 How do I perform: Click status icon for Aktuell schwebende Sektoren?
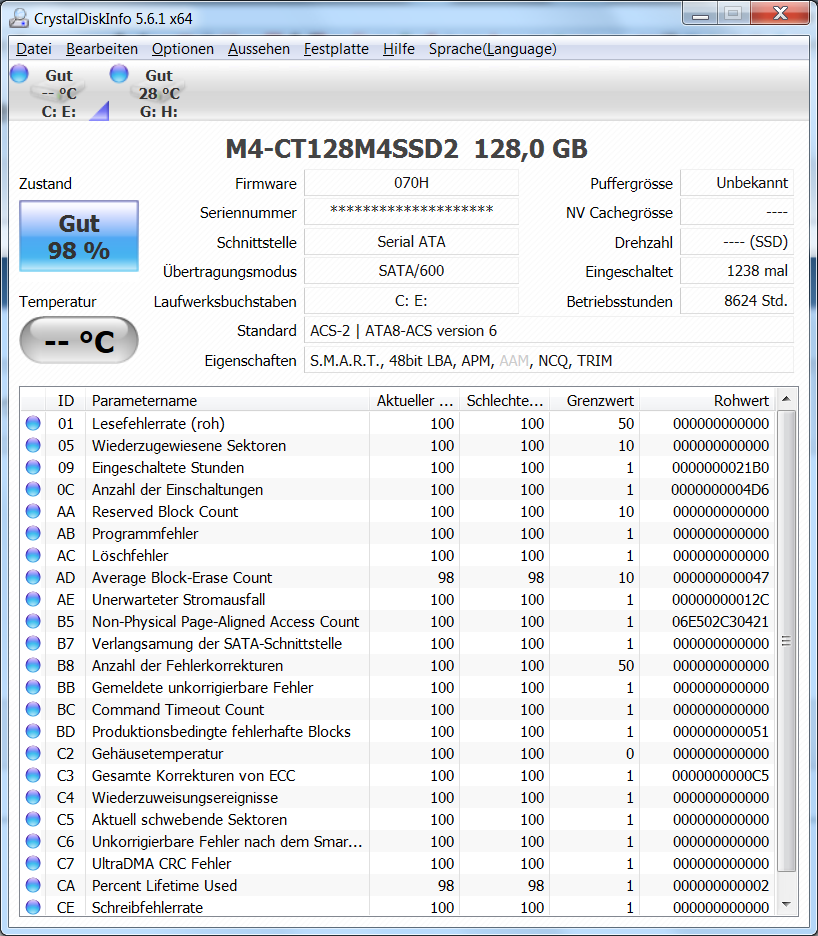tap(33, 820)
